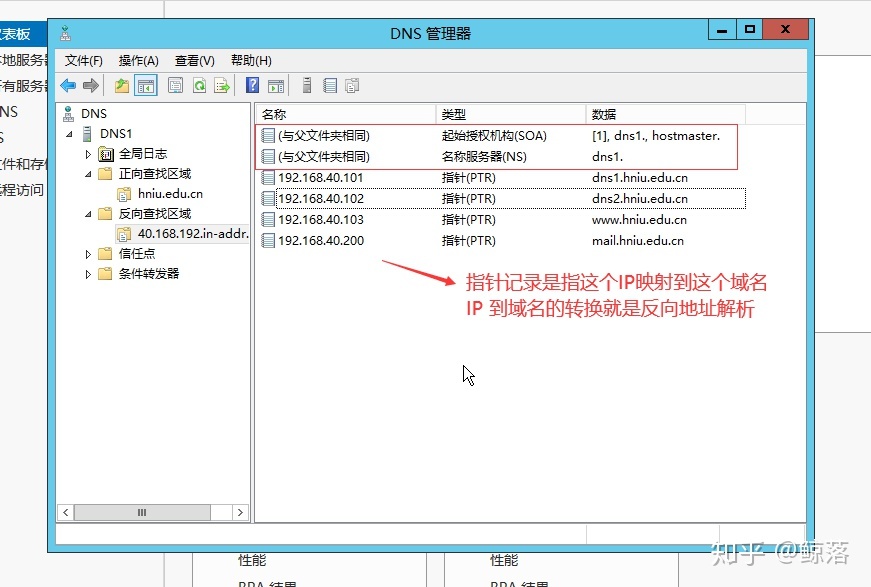The width and height of the screenshot is (871, 587).
Task: Maximize the DNS 管理器 window
Action: 749,29
